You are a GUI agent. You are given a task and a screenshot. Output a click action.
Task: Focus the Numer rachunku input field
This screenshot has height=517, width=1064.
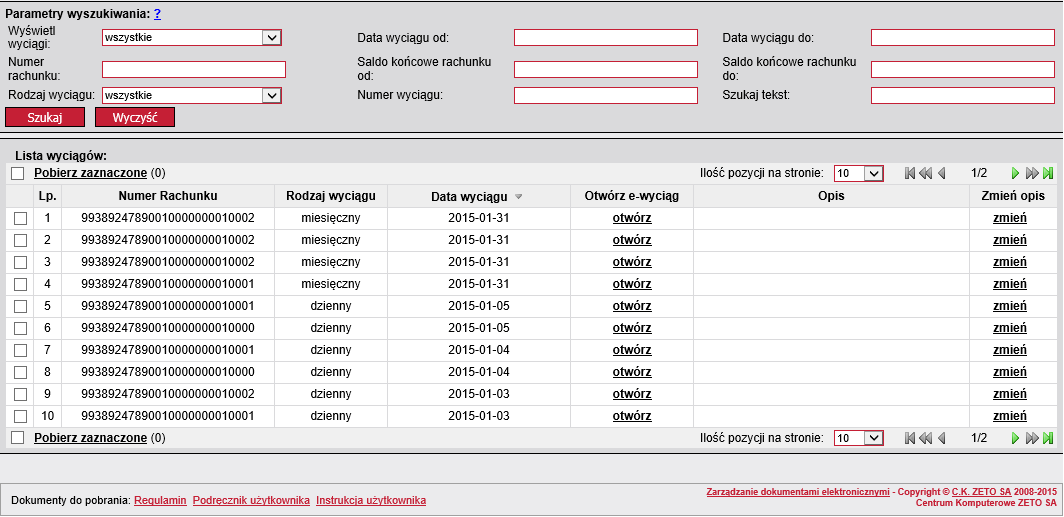[x=194, y=69]
